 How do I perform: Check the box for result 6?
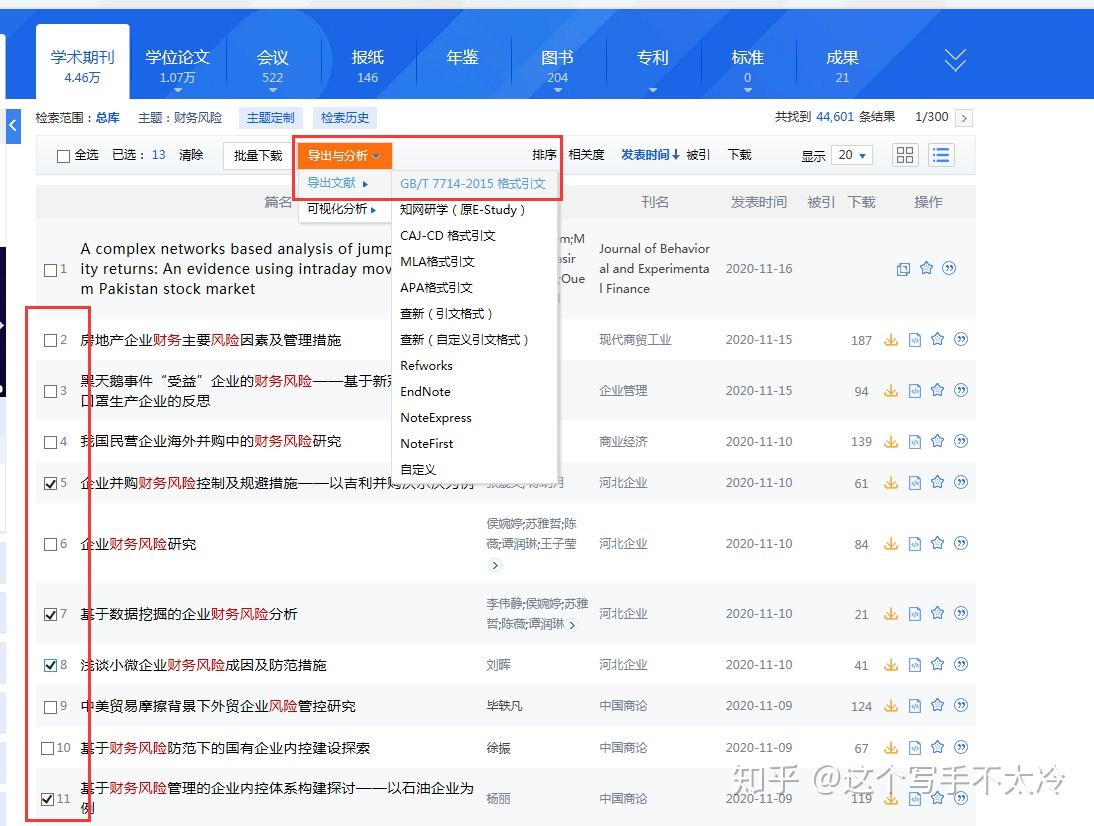pos(50,544)
